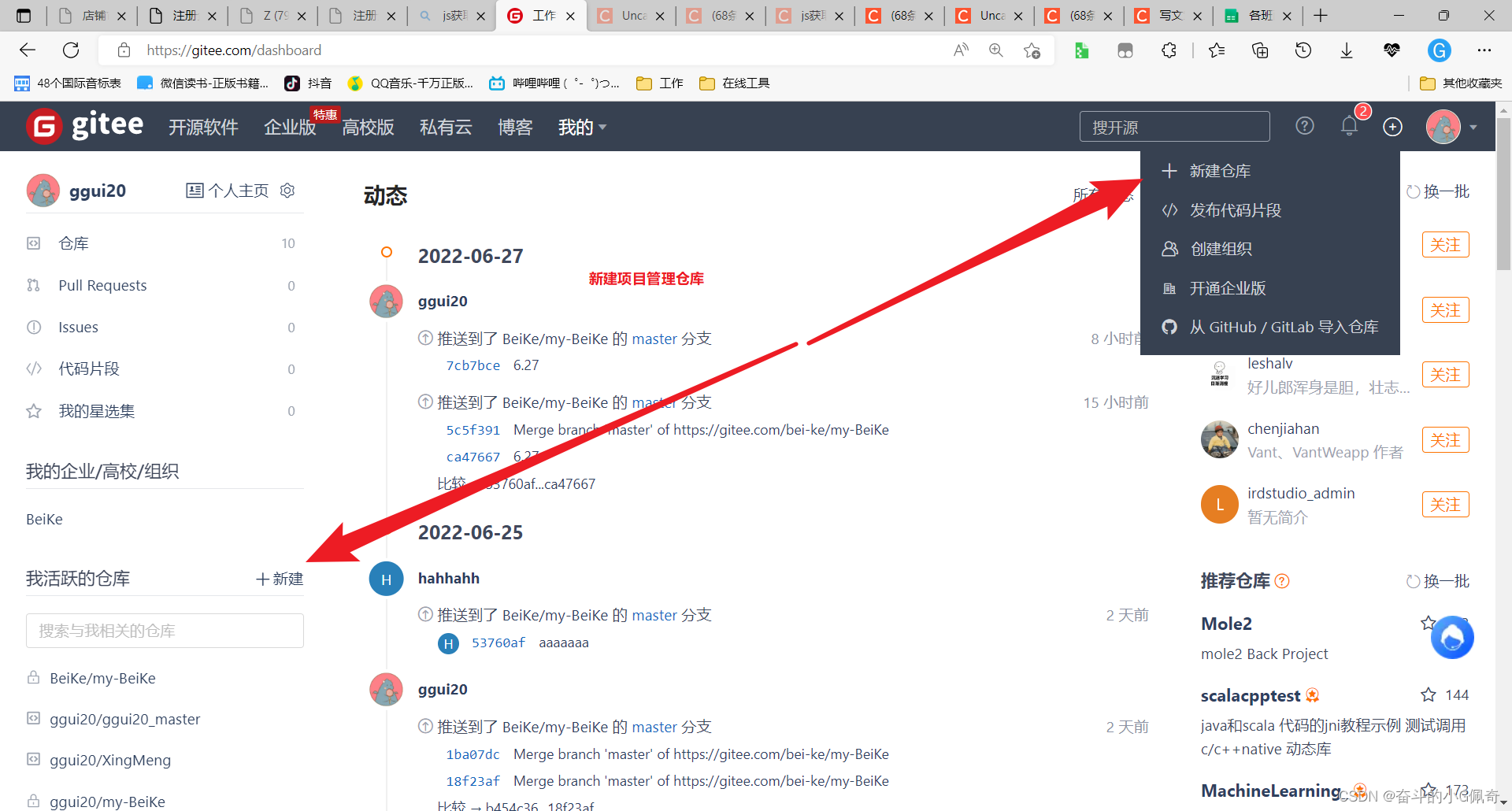
Task: Open ggui20/ggui20_master repository
Action: point(124,719)
